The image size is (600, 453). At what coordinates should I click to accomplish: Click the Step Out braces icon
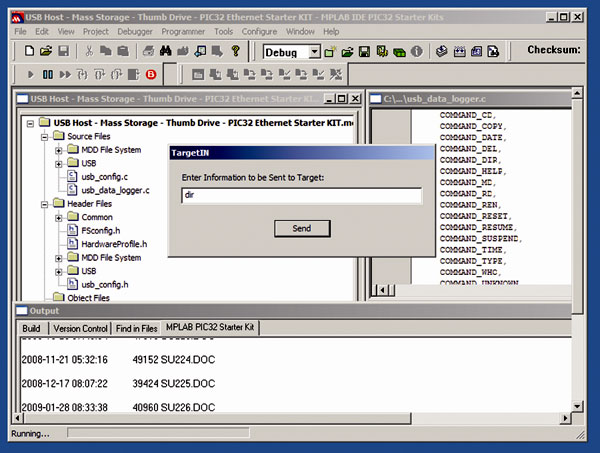[x=116, y=74]
